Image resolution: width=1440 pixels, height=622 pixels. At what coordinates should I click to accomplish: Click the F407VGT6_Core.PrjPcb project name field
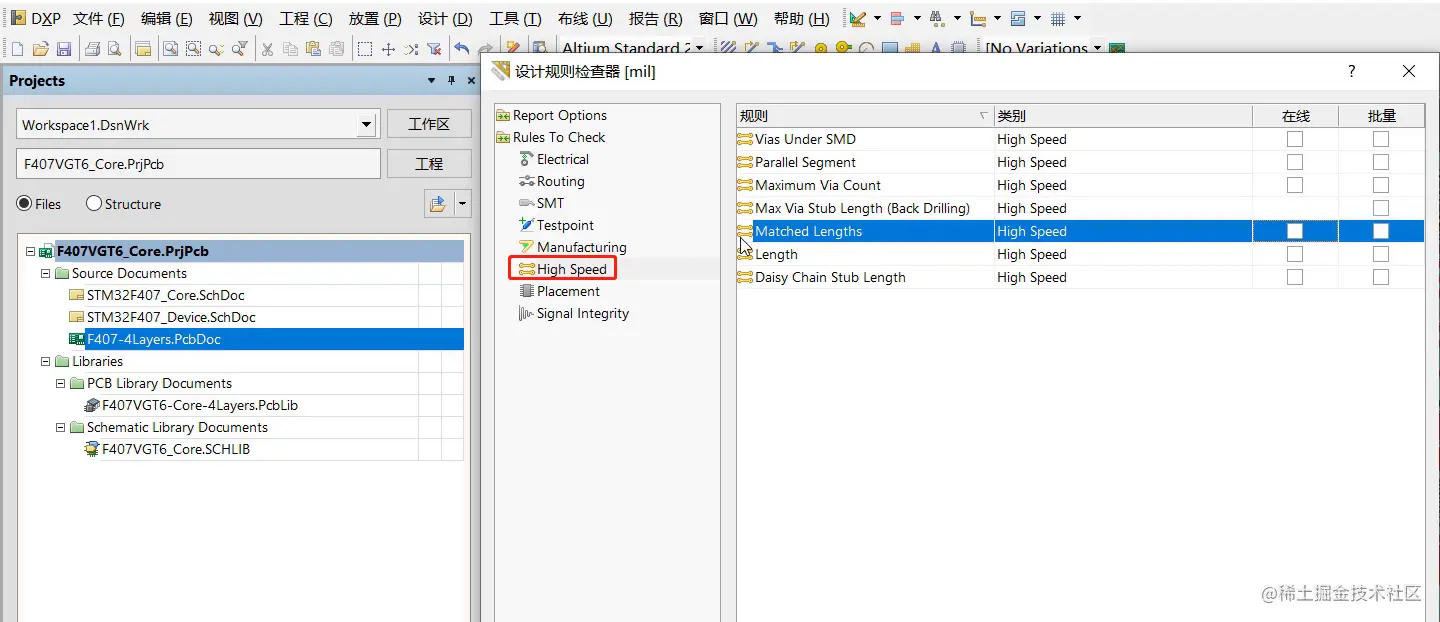click(199, 164)
